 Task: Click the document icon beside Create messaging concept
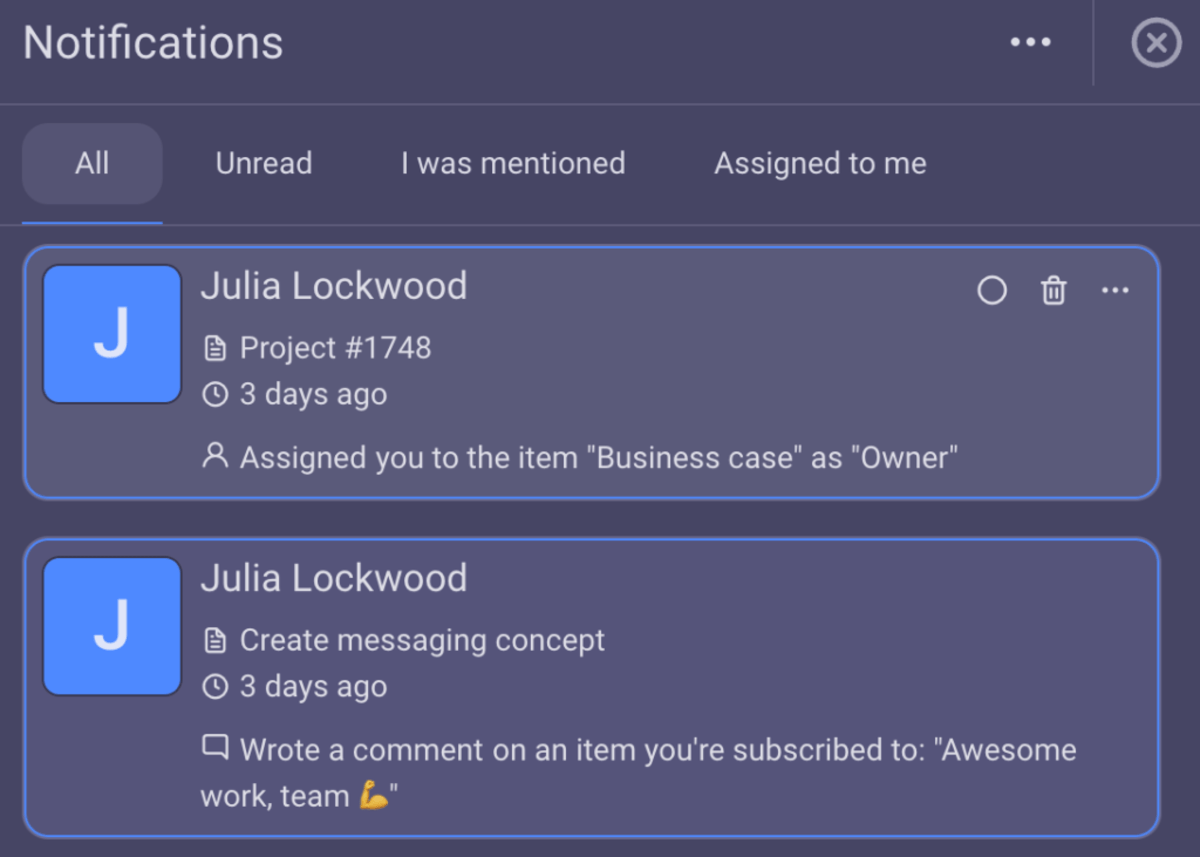point(215,639)
